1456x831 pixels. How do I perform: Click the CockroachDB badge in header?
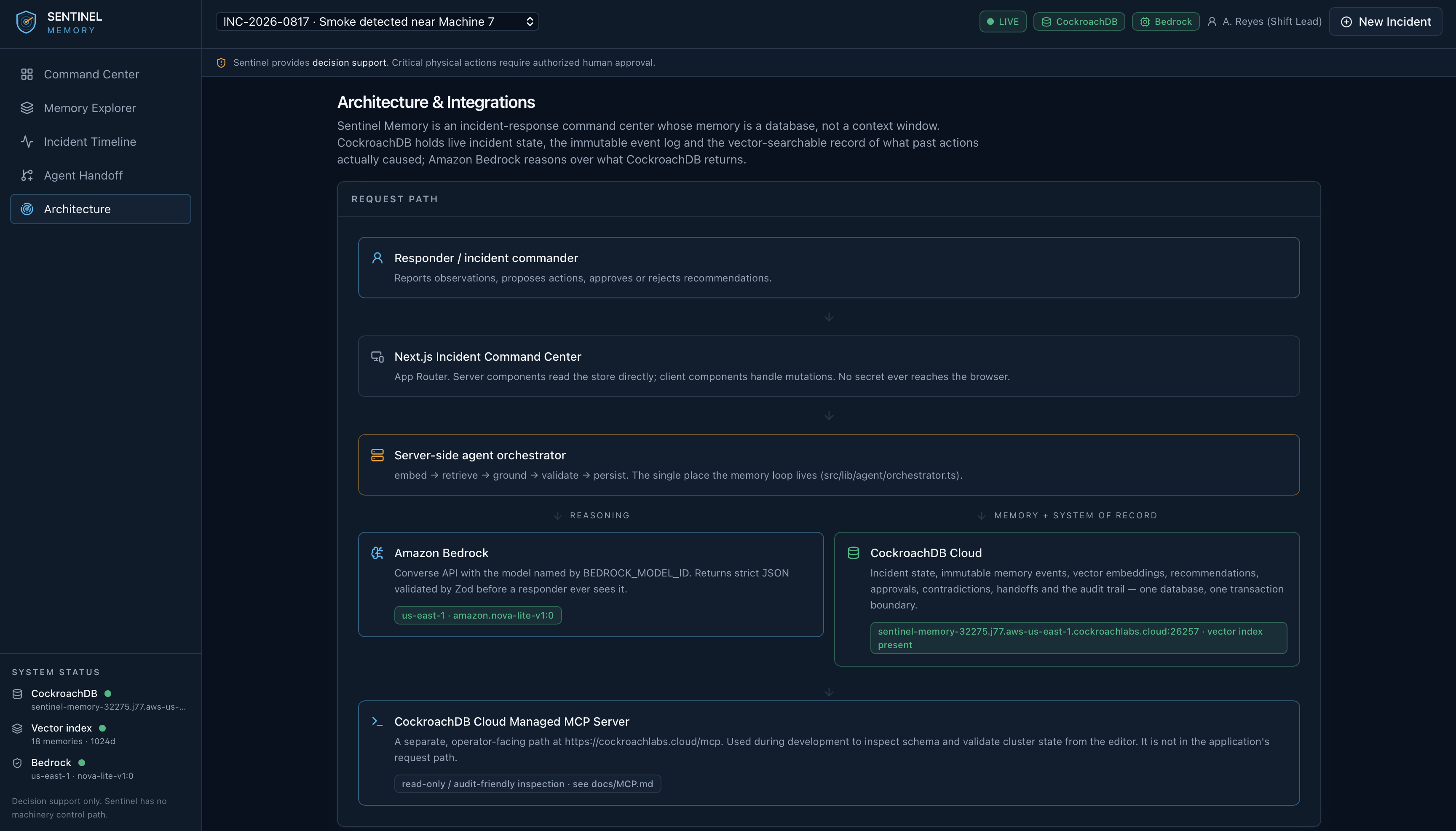click(1079, 21)
